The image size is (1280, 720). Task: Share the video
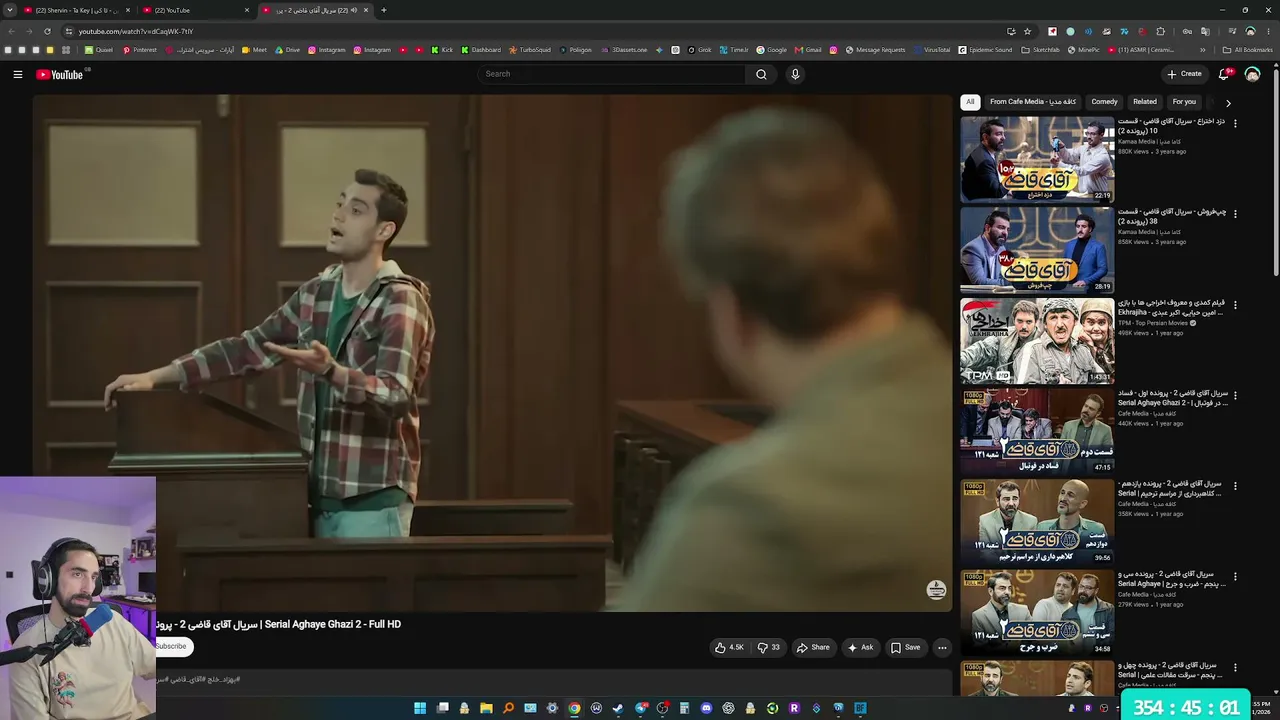point(813,647)
